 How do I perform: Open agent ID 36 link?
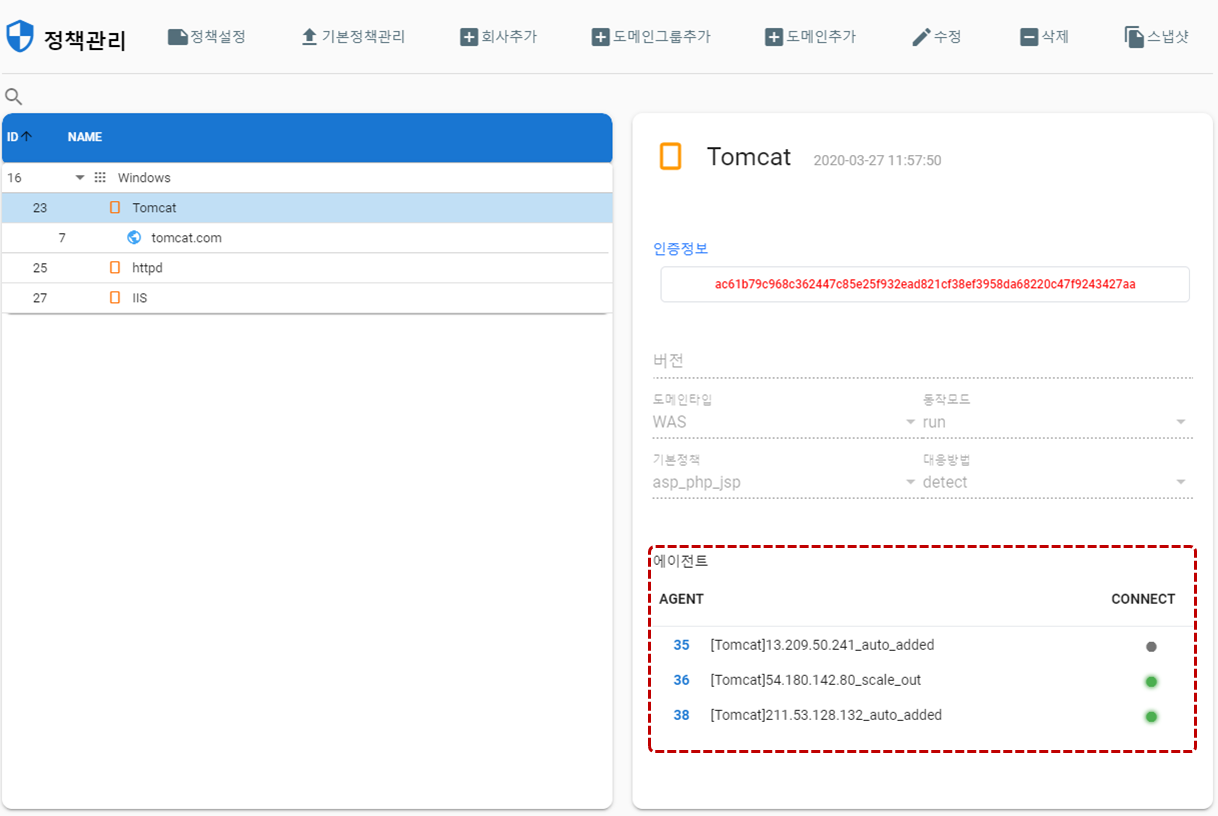[x=681, y=680]
